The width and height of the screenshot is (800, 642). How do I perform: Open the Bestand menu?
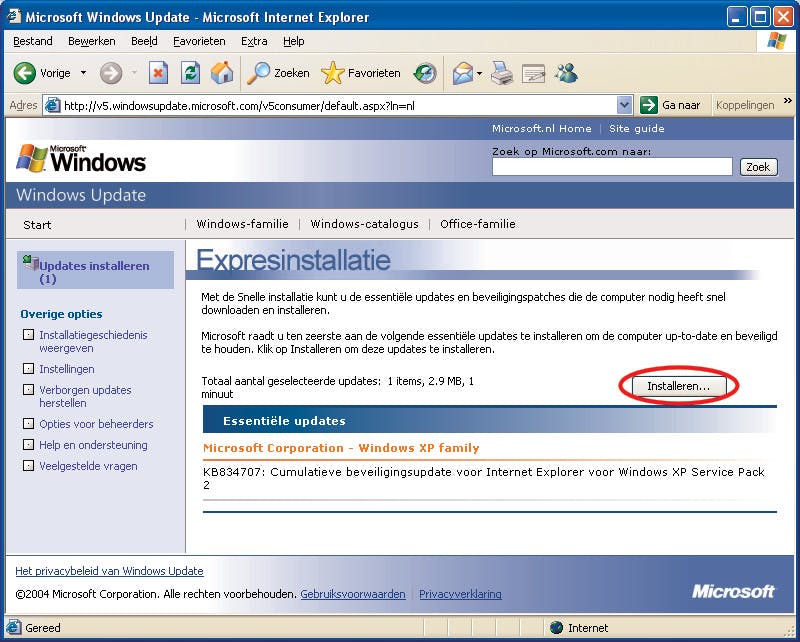[33, 41]
